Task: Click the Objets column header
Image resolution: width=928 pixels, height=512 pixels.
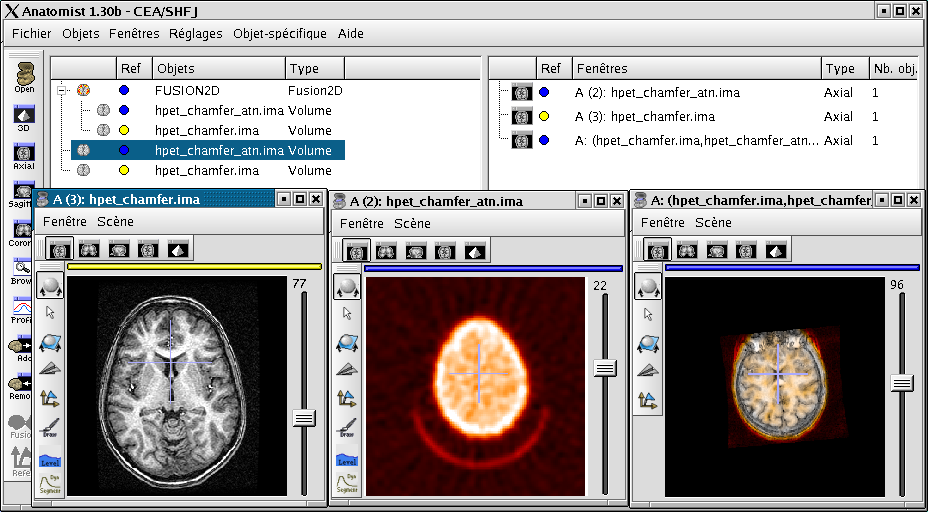Action: (176, 68)
